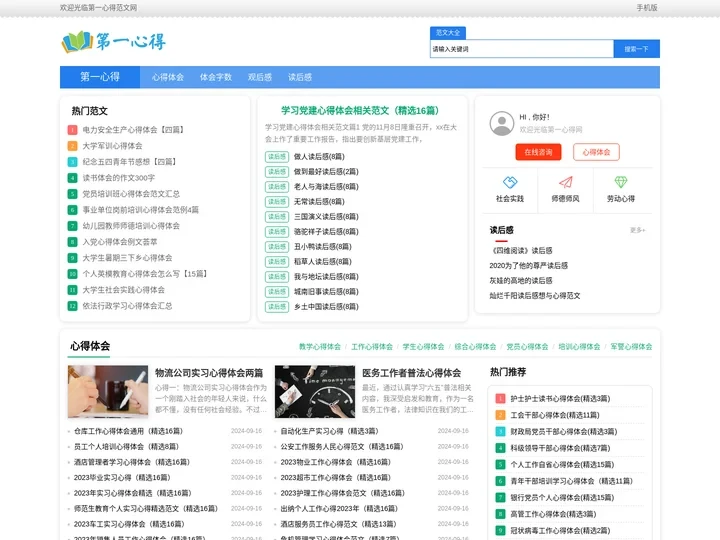Open 工会干部心得体会(精选11篇)
Viewport: 720px width, 540px height.
coord(555,415)
